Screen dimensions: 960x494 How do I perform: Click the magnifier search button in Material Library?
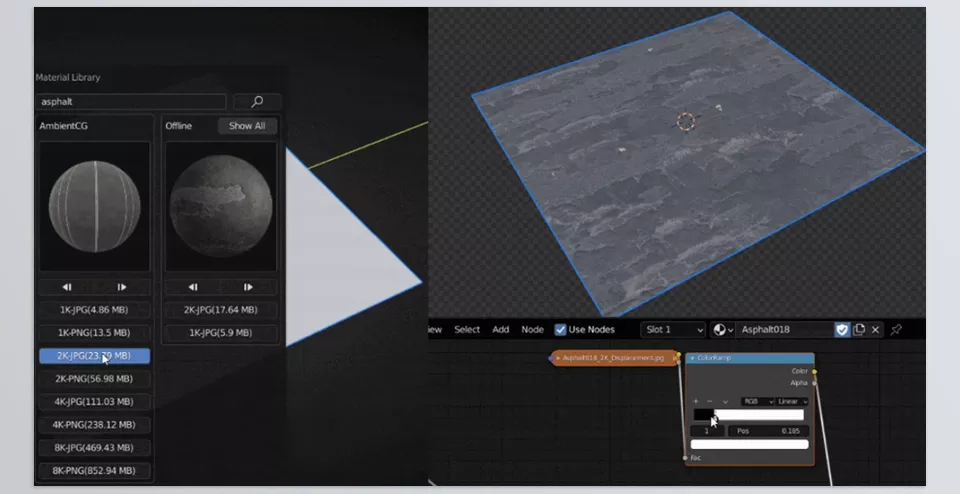pos(257,102)
